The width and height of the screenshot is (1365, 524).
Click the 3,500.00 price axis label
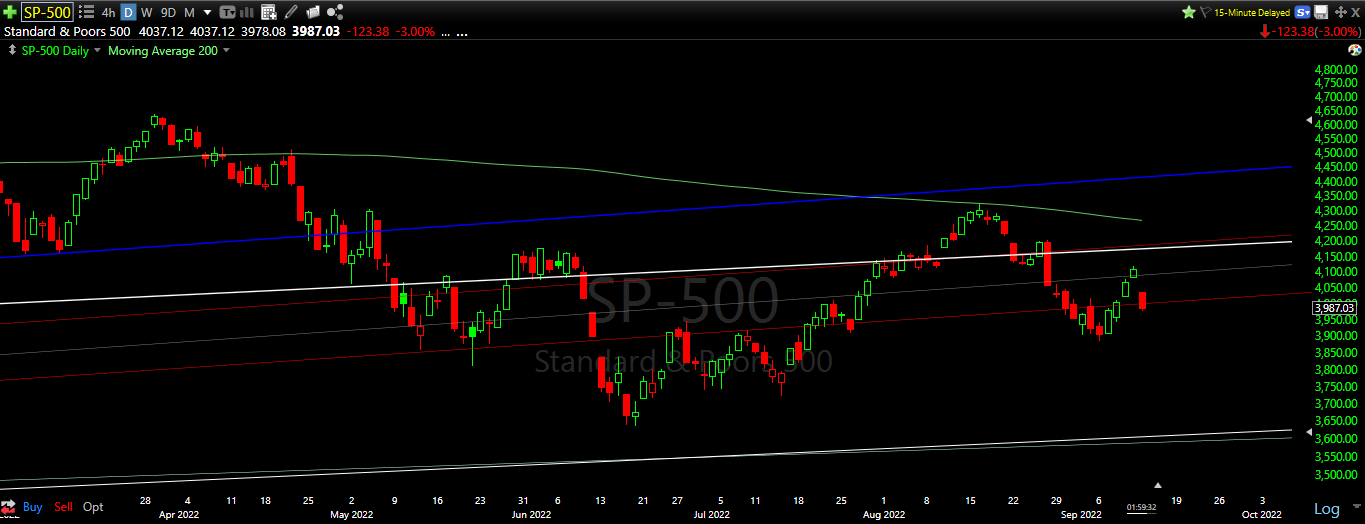[x=1336, y=473]
